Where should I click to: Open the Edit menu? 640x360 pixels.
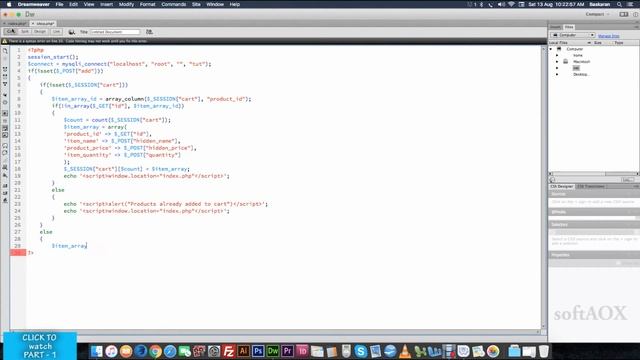click(x=73, y=4)
